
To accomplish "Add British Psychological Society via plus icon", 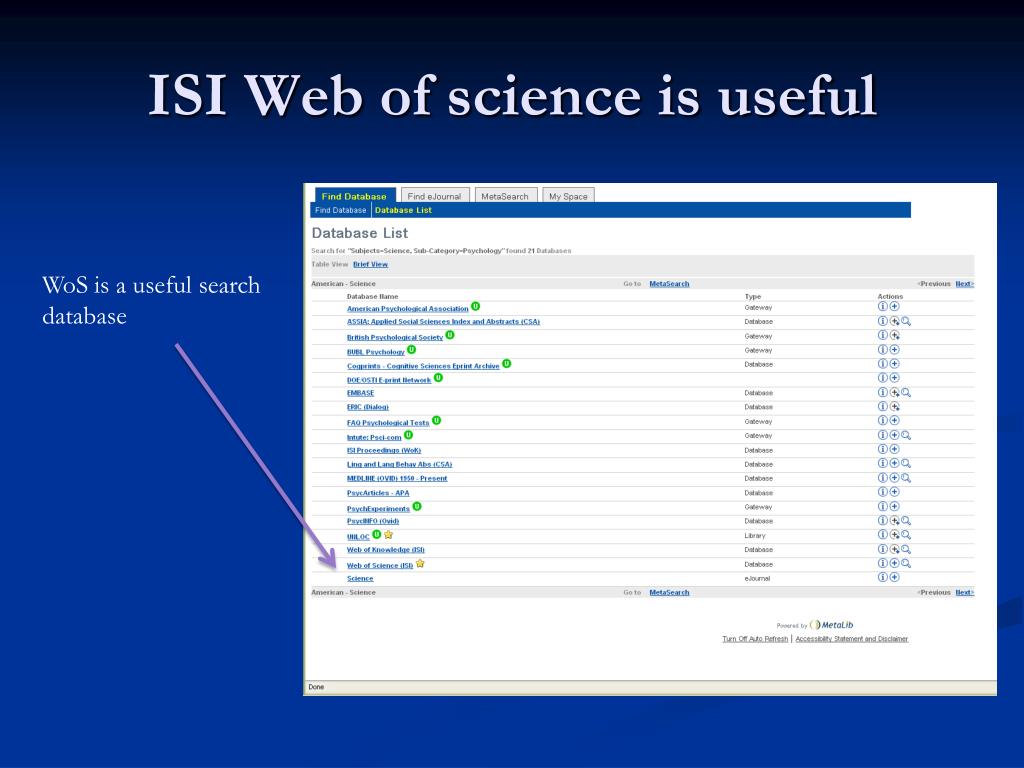I will click(x=895, y=335).
